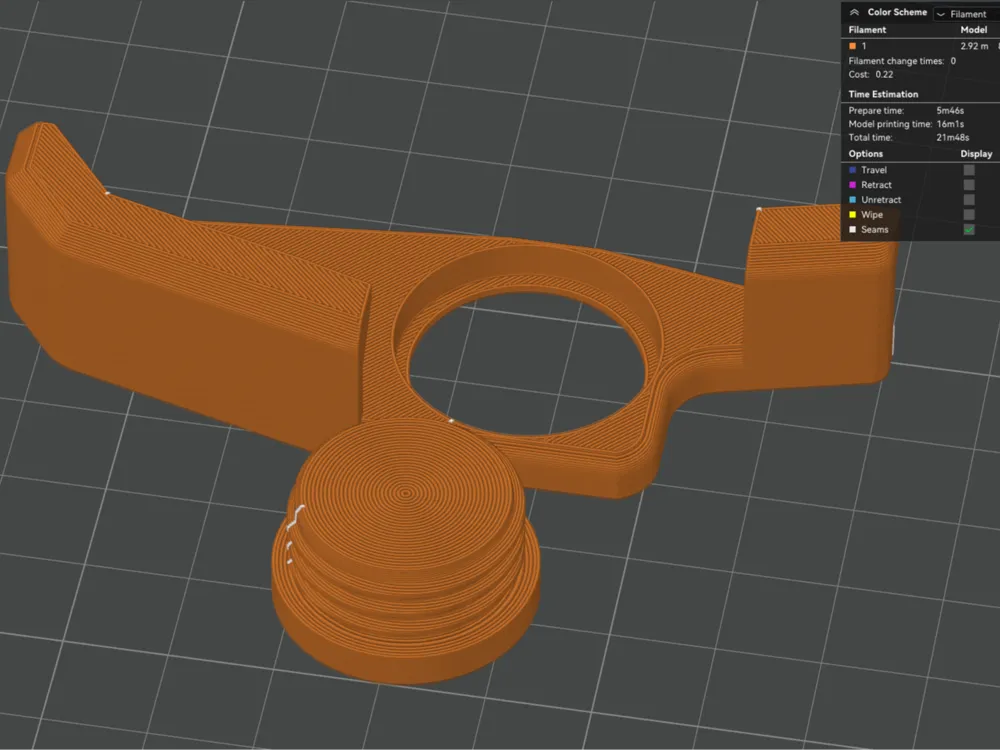Click the yellow Wipe legend icon
The image size is (1000, 750).
(x=852, y=214)
